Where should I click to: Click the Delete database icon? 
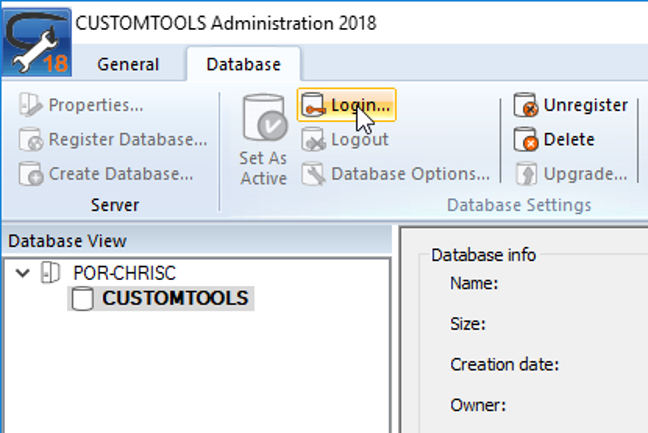(x=526, y=139)
